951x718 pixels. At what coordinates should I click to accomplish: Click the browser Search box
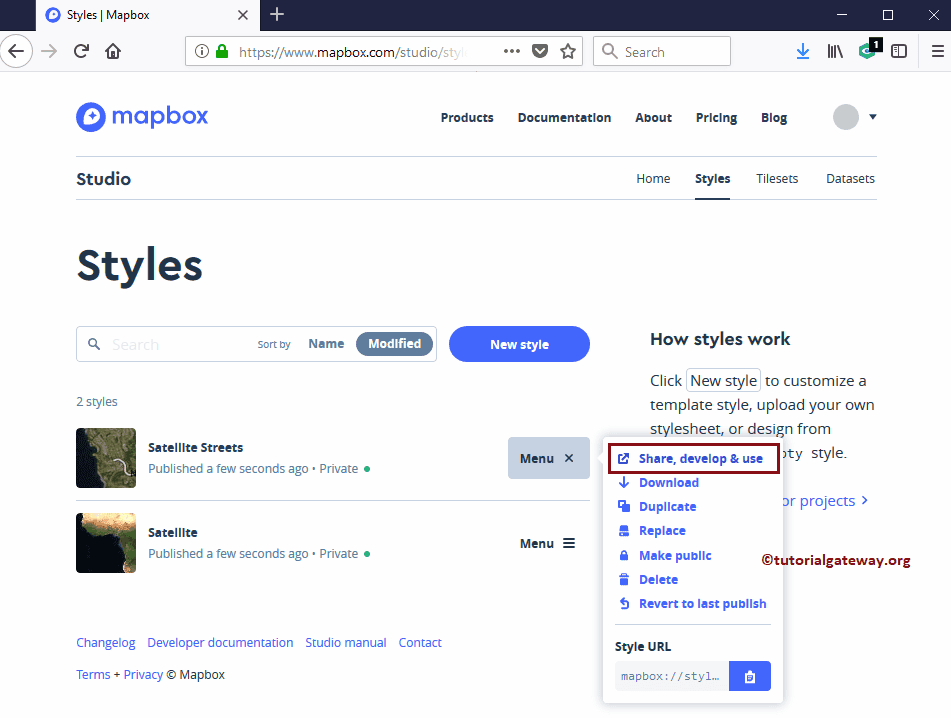coord(662,52)
